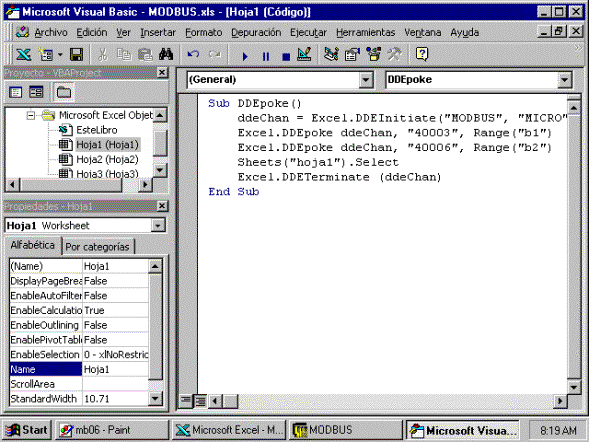Image resolution: width=589 pixels, height=442 pixels.
Task: Click the ScrollArea property value field
Action: [x=115, y=384]
